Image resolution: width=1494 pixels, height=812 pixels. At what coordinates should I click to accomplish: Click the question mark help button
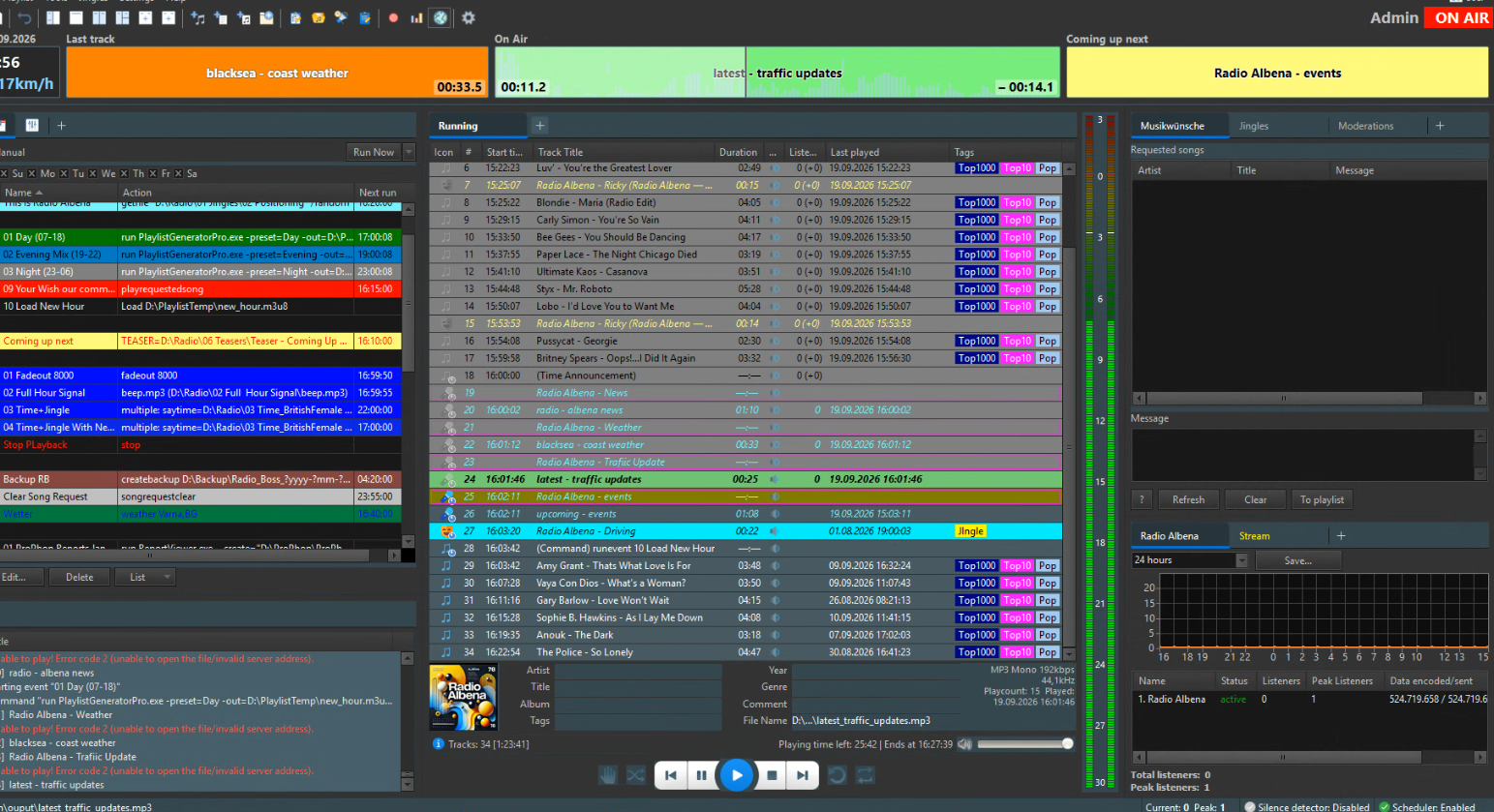(1142, 499)
